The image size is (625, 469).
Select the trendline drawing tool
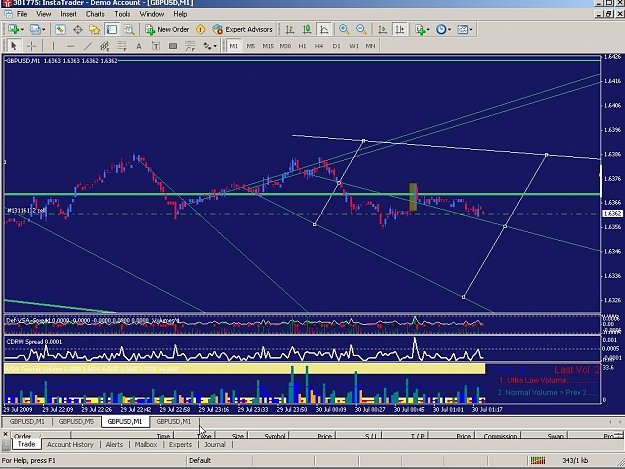click(x=88, y=46)
